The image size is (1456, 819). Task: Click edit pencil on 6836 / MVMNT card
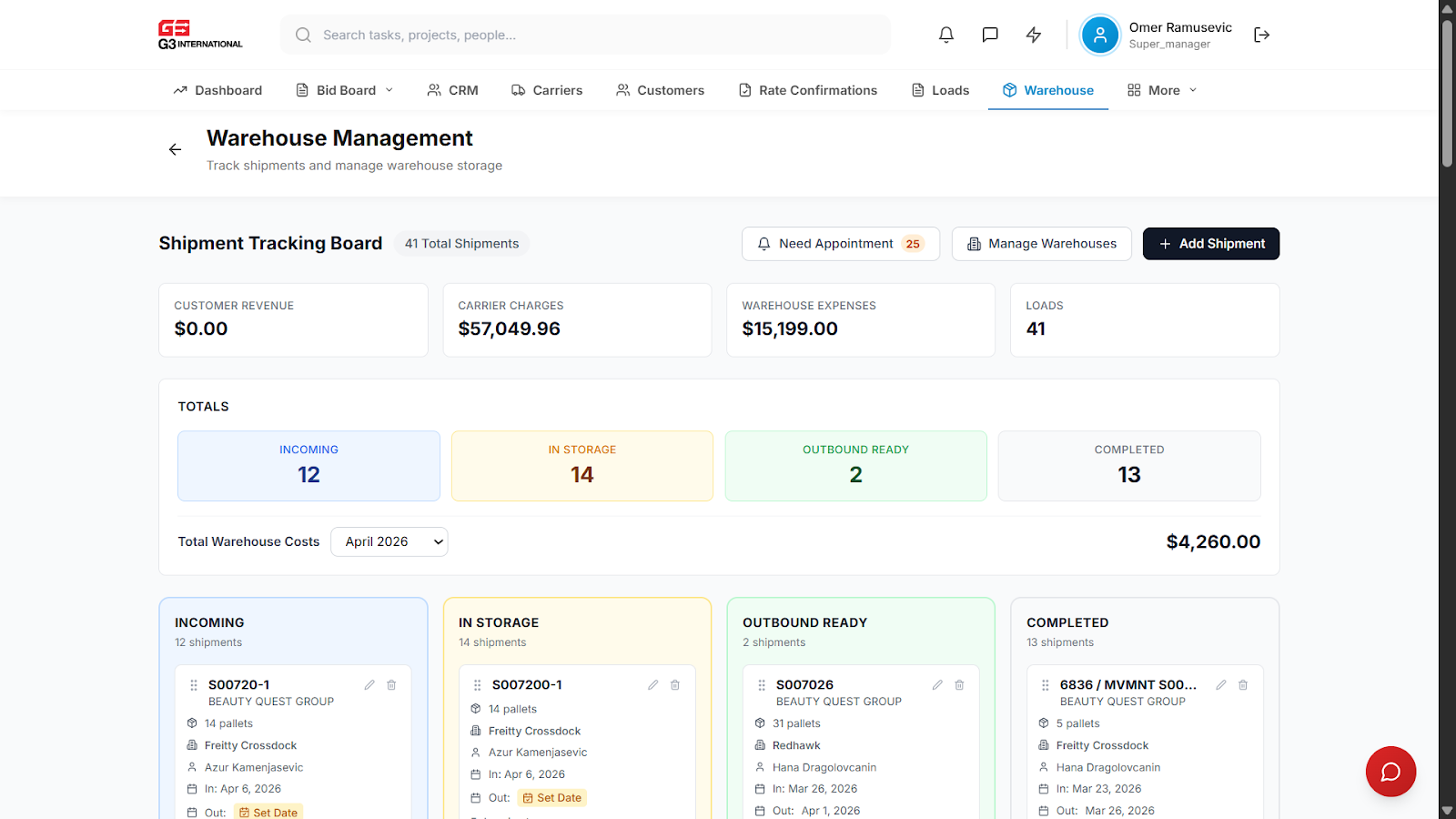(x=1221, y=685)
